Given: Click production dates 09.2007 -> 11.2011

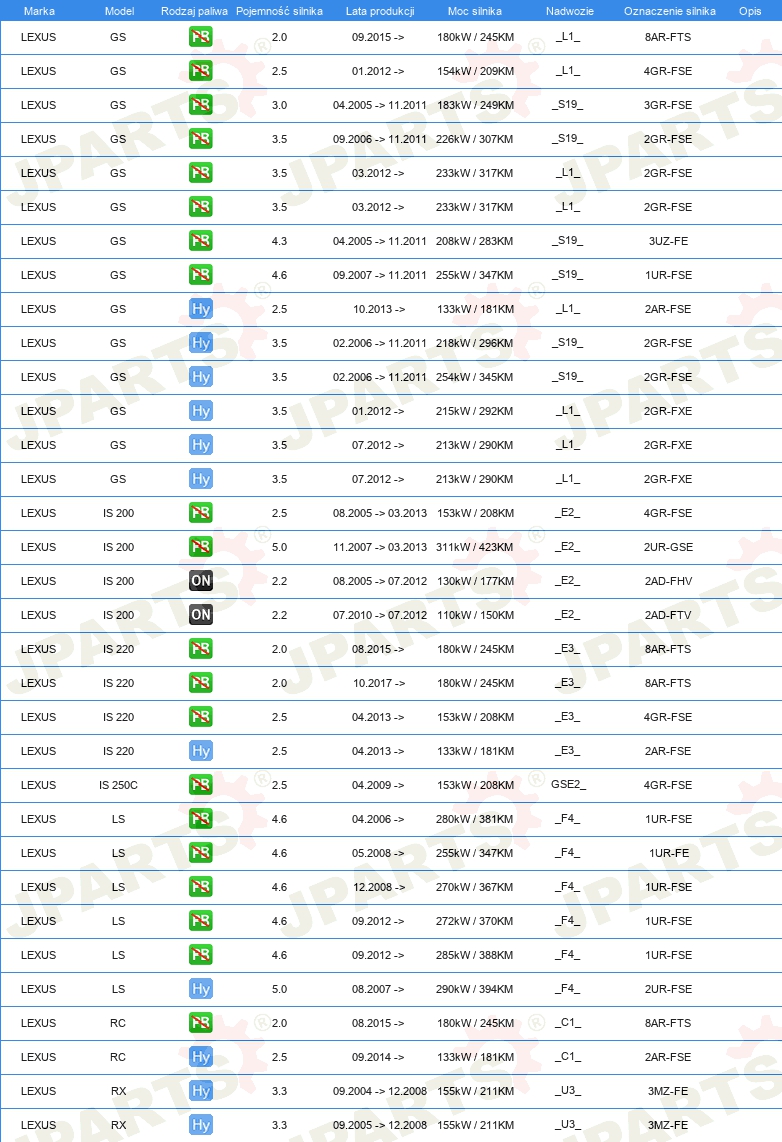Looking at the screenshot, I should coord(380,275).
